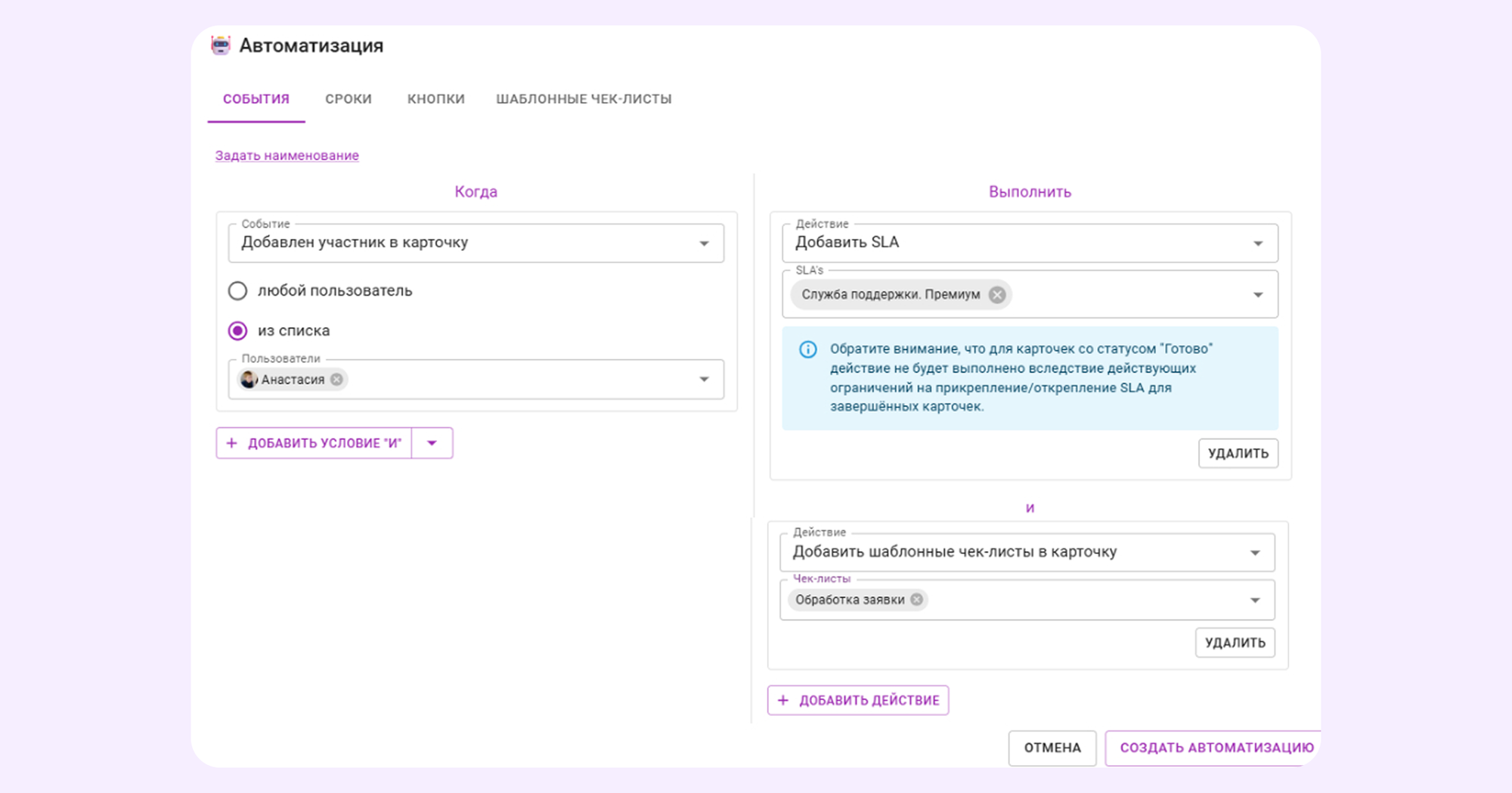1512x793 pixels.
Task: Delete the 'Добавить SLA' action block
Action: click(1238, 454)
